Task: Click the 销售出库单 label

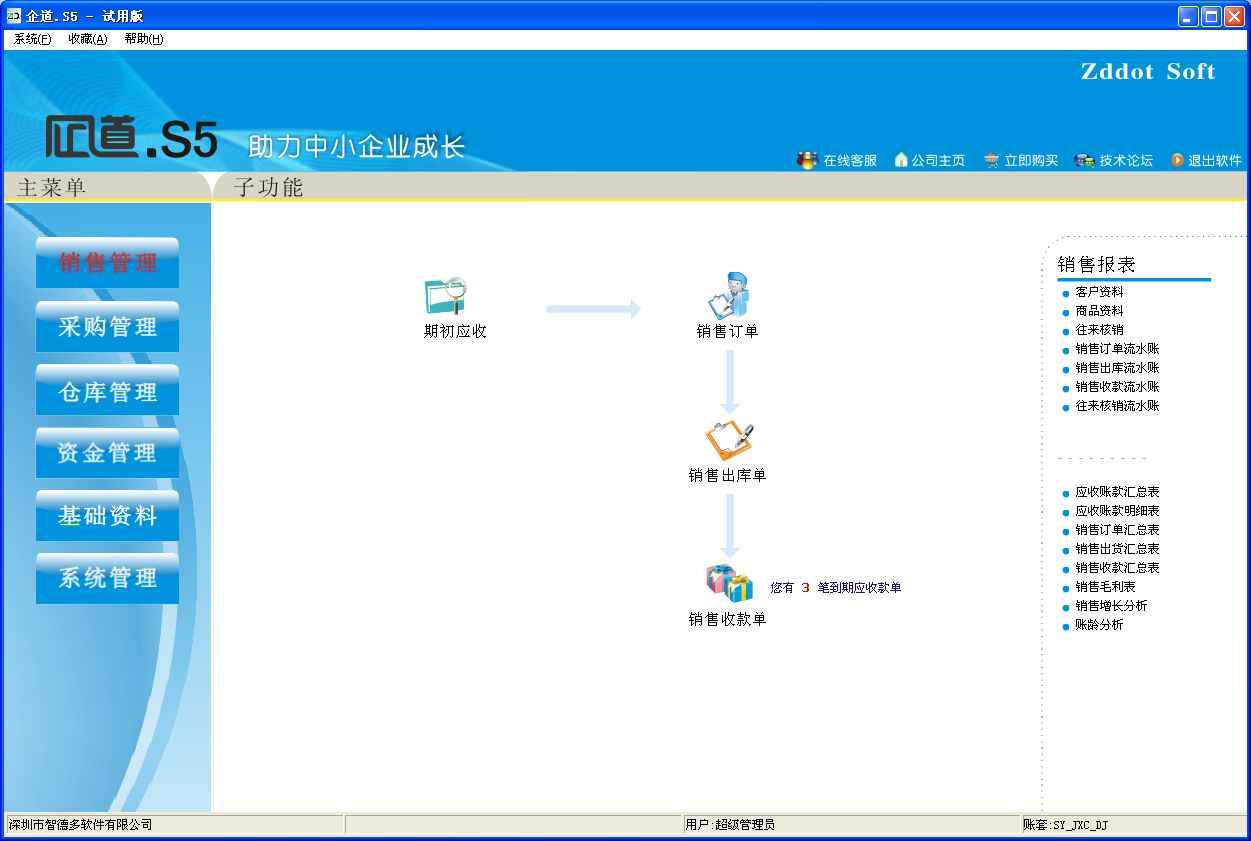Action: (727, 475)
